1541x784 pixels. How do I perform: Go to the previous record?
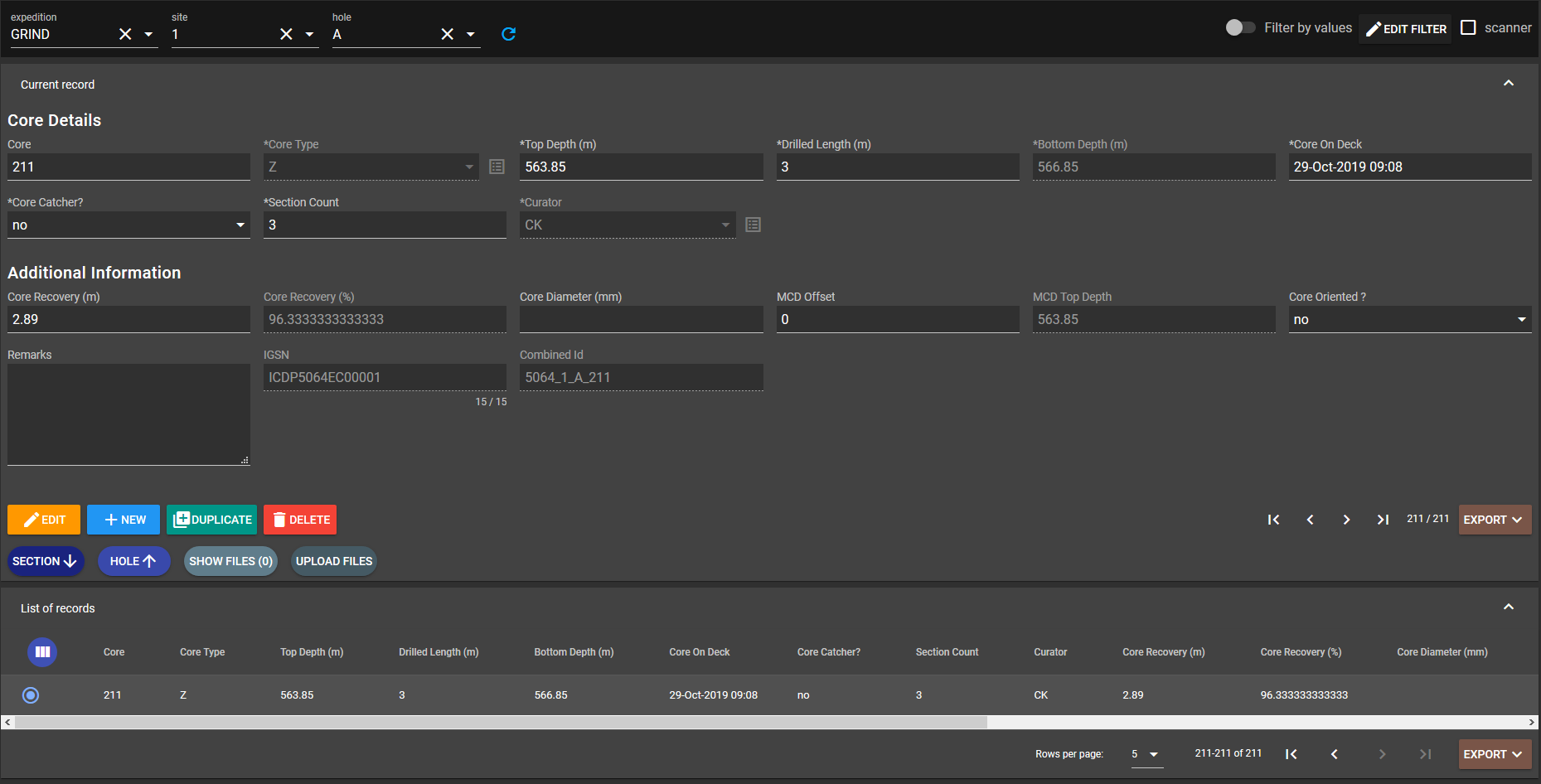coord(1311,520)
